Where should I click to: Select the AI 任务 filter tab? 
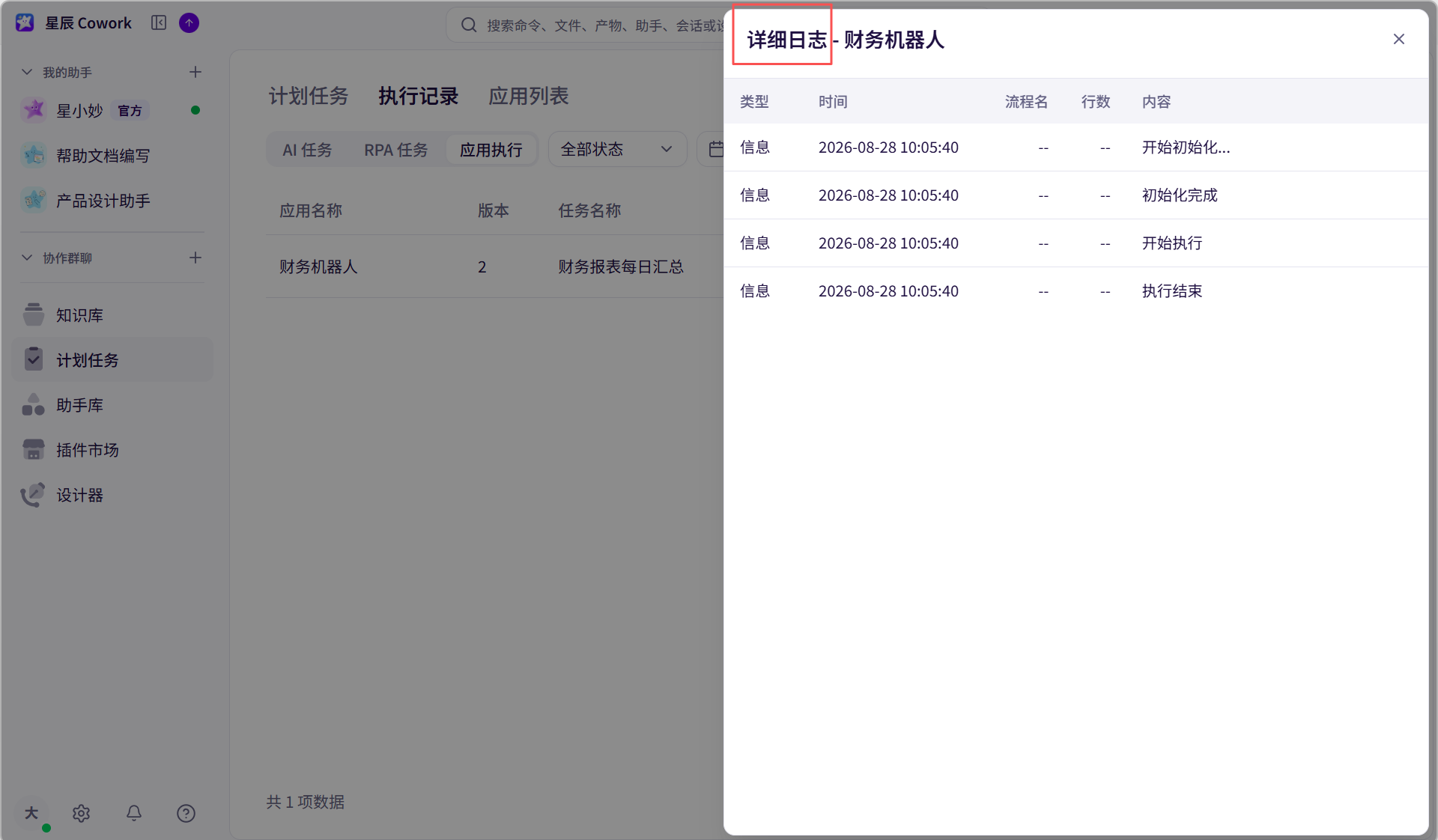tap(307, 150)
